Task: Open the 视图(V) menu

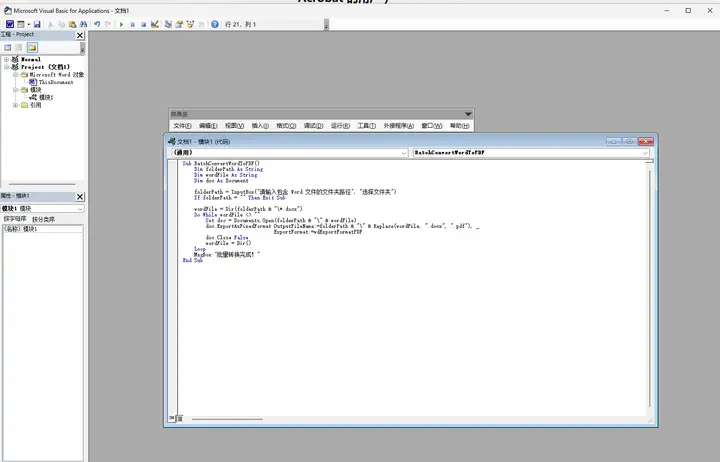Action: pyautogui.click(x=234, y=126)
